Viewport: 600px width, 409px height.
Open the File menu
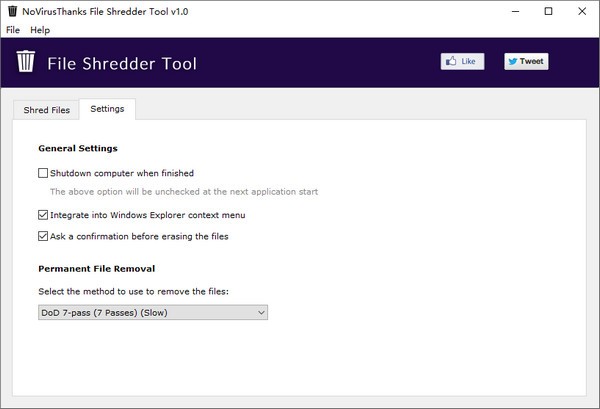pos(13,30)
